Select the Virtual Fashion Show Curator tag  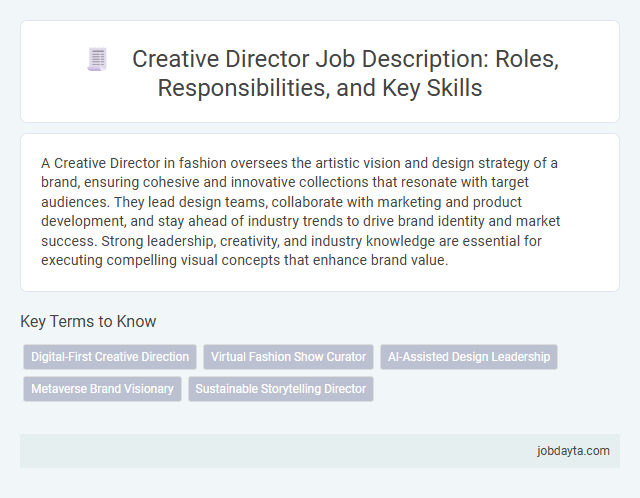(288, 357)
